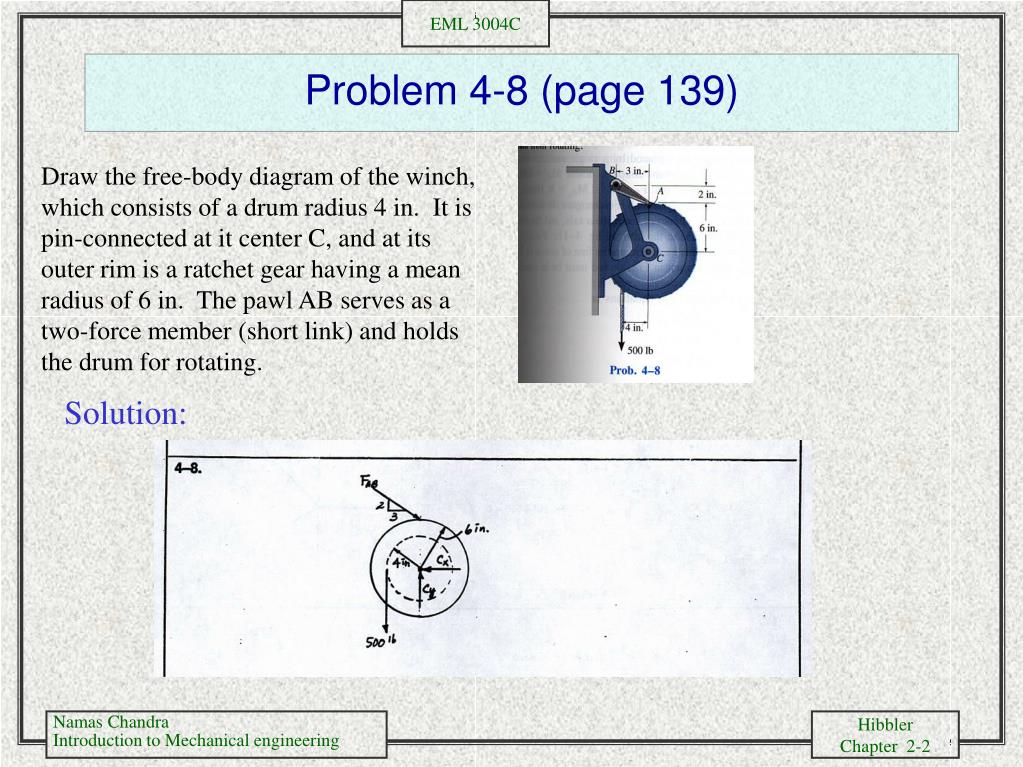Click the Prob. 4–8 figure caption
The width and height of the screenshot is (1023, 767).
[x=635, y=370]
